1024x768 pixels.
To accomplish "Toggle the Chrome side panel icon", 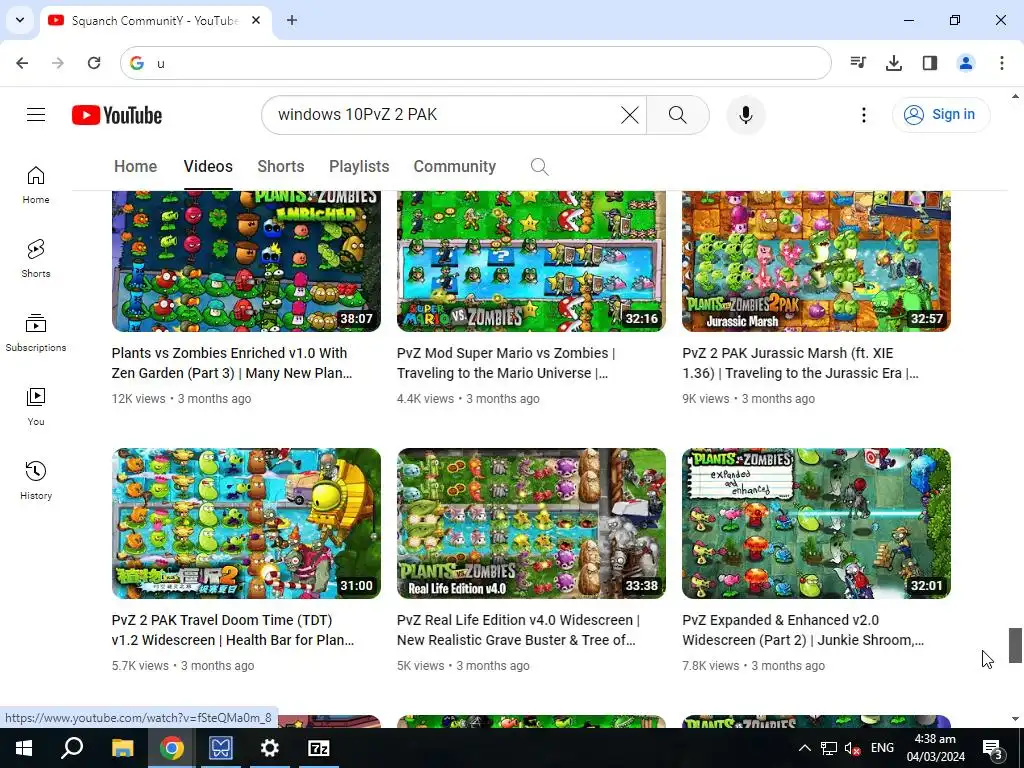I will click(x=930, y=63).
